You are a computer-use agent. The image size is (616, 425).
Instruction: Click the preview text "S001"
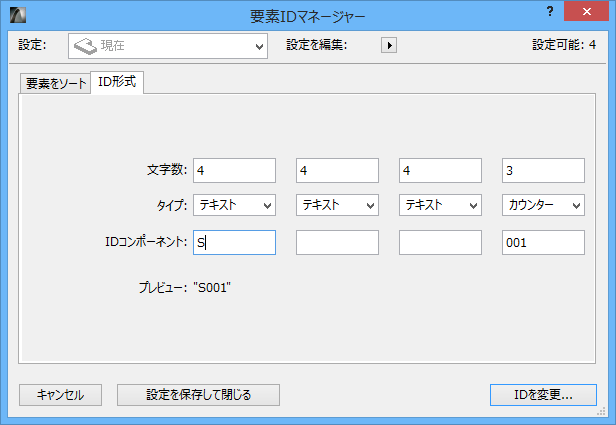pyautogui.click(x=212, y=288)
